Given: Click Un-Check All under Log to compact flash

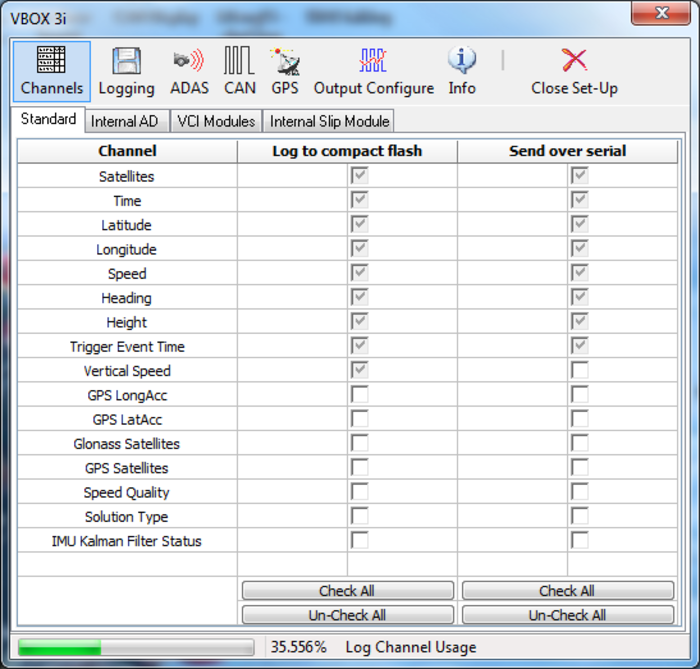Looking at the screenshot, I should (x=347, y=615).
